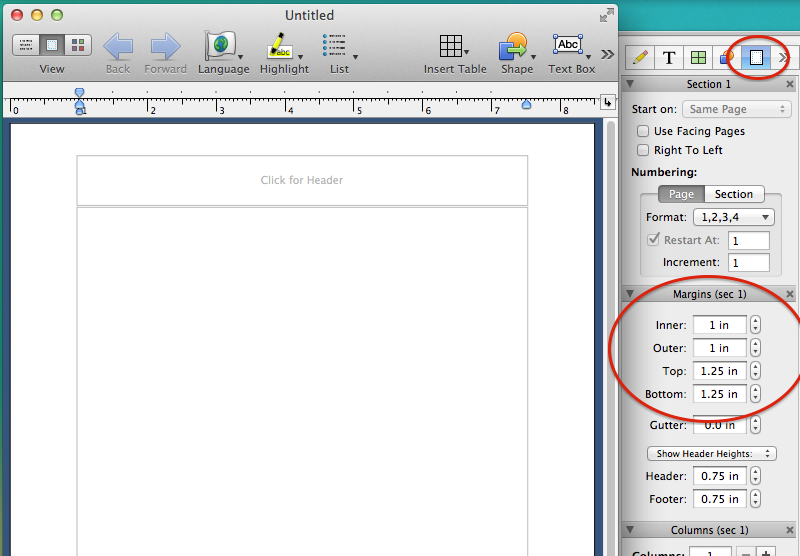This screenshot has width=800, height=556.
Task: Enter full screen with the expand arrows icon
Action: click(x=606, y=15)
